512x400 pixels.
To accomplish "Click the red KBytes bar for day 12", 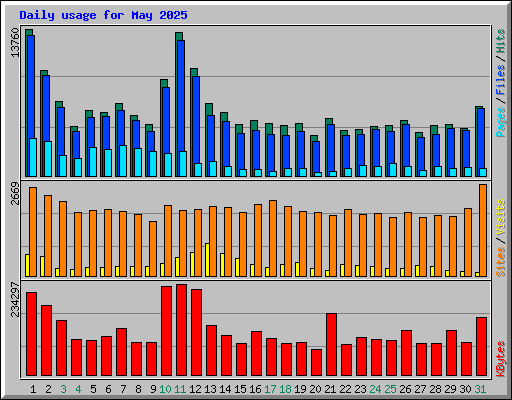I will click(x=196, y=332).
